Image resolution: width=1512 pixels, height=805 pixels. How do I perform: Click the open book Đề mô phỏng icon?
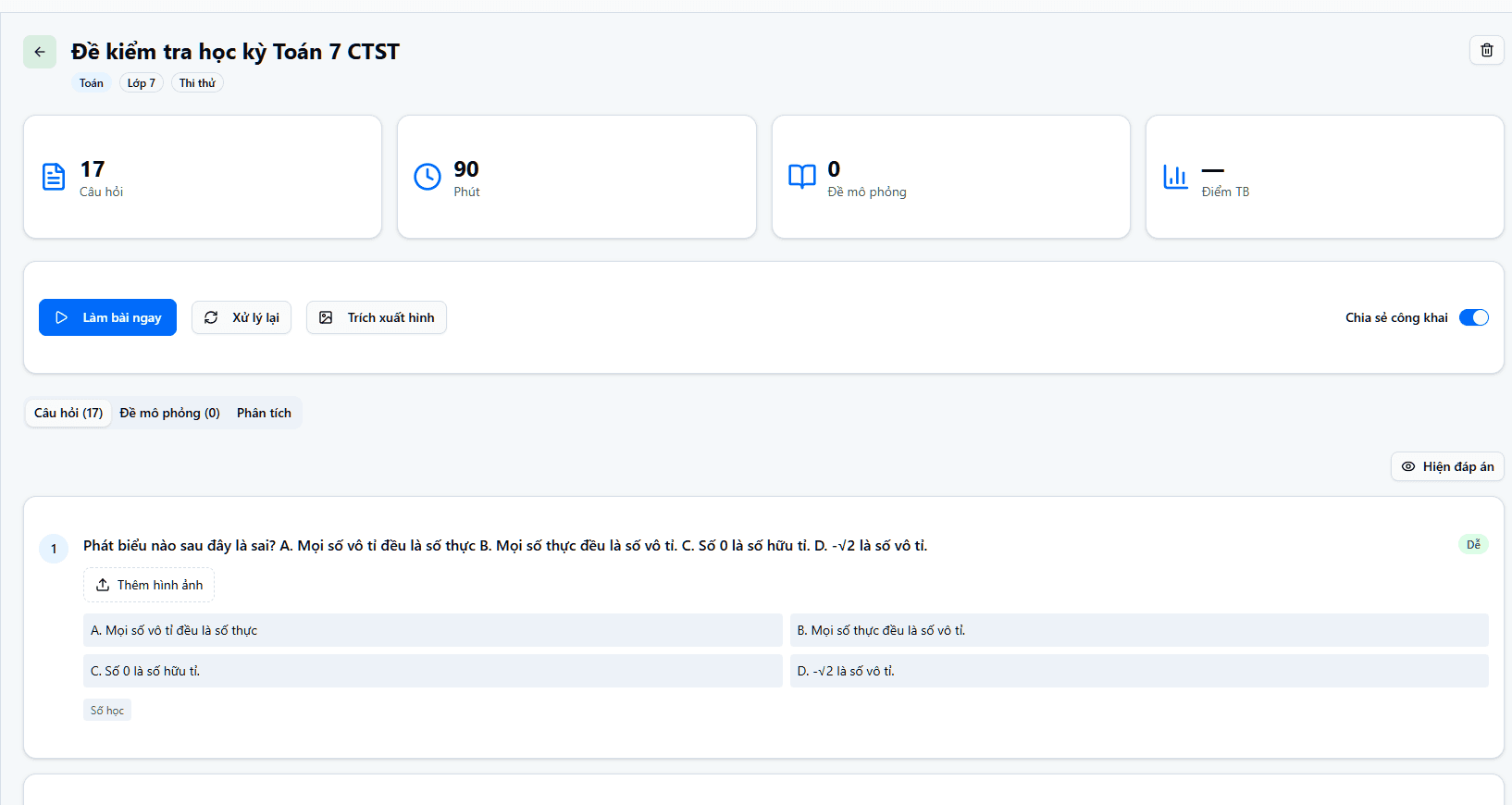801,177
